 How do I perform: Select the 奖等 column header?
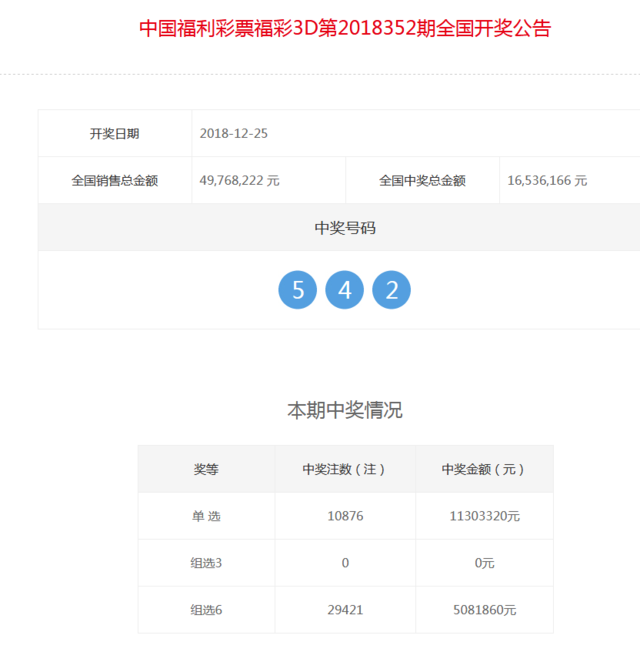tap(206, 469)
